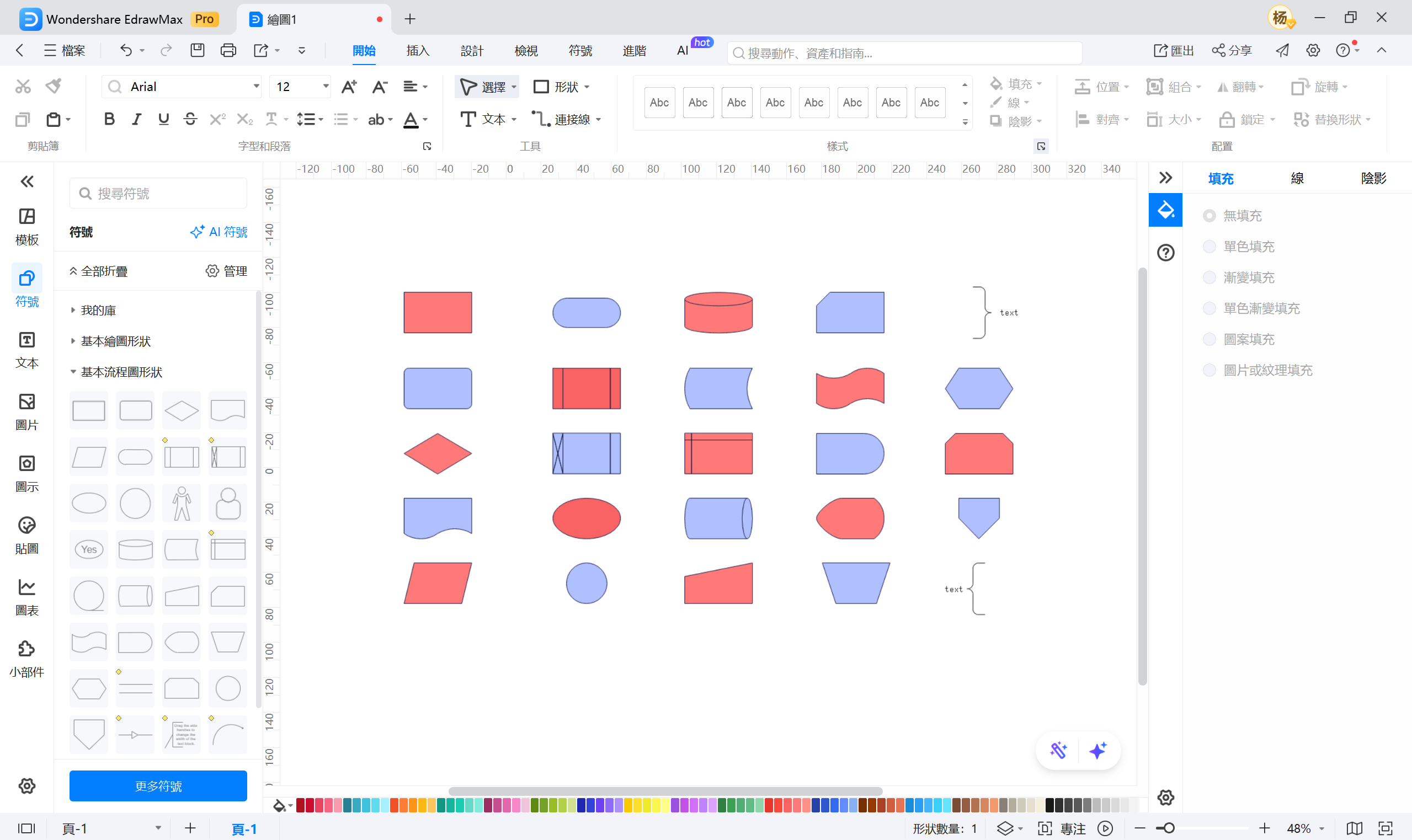Open the zoom percentage dropdown

tap(1322, 828)
